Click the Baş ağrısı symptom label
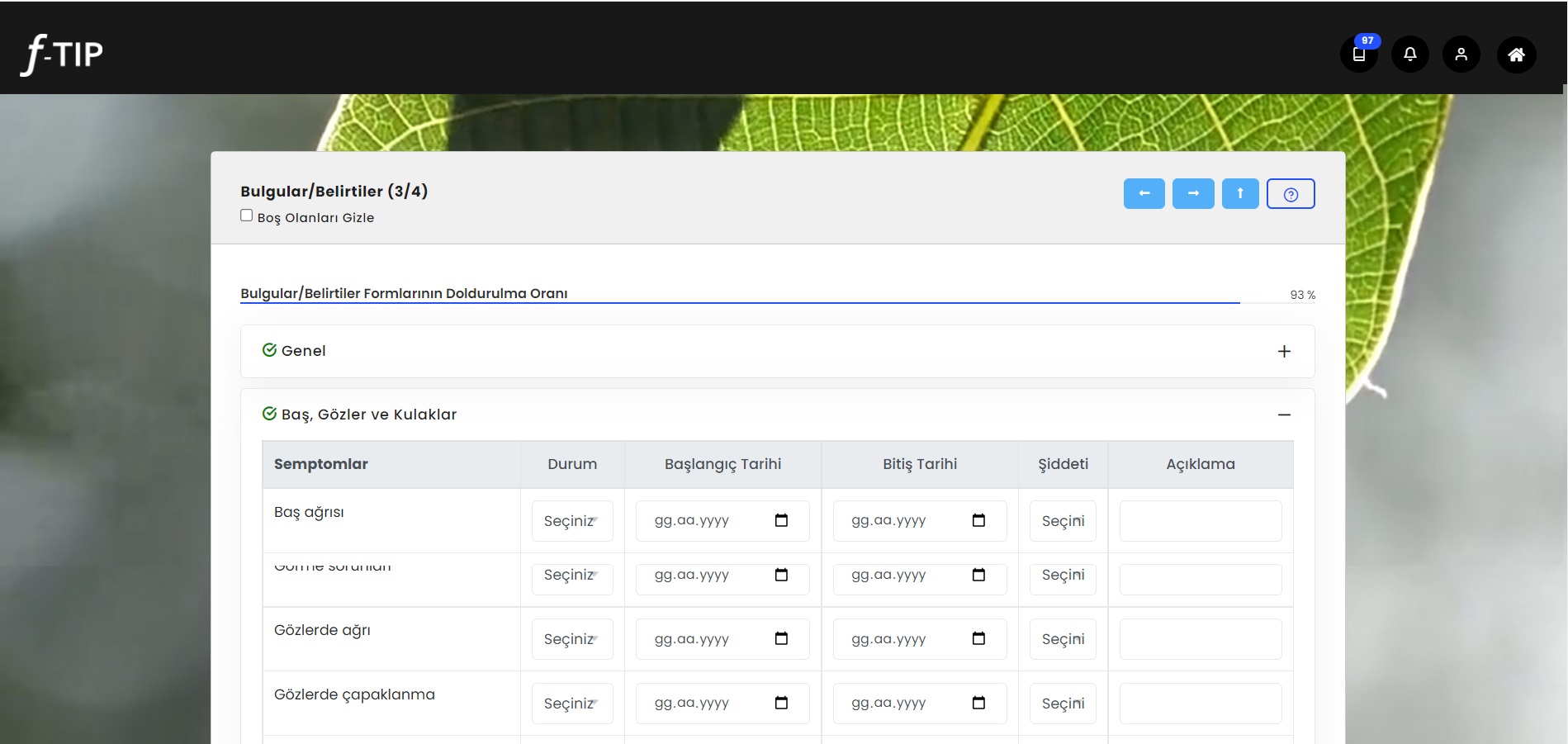Image resolution: width=1568 pixels, height=744 pixels. [309, 512]
